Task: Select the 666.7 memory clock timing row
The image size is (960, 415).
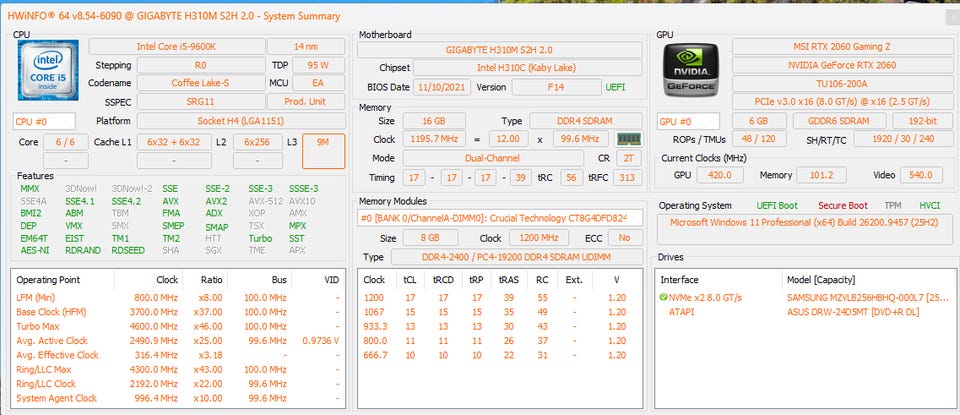Action: (500, 355)
